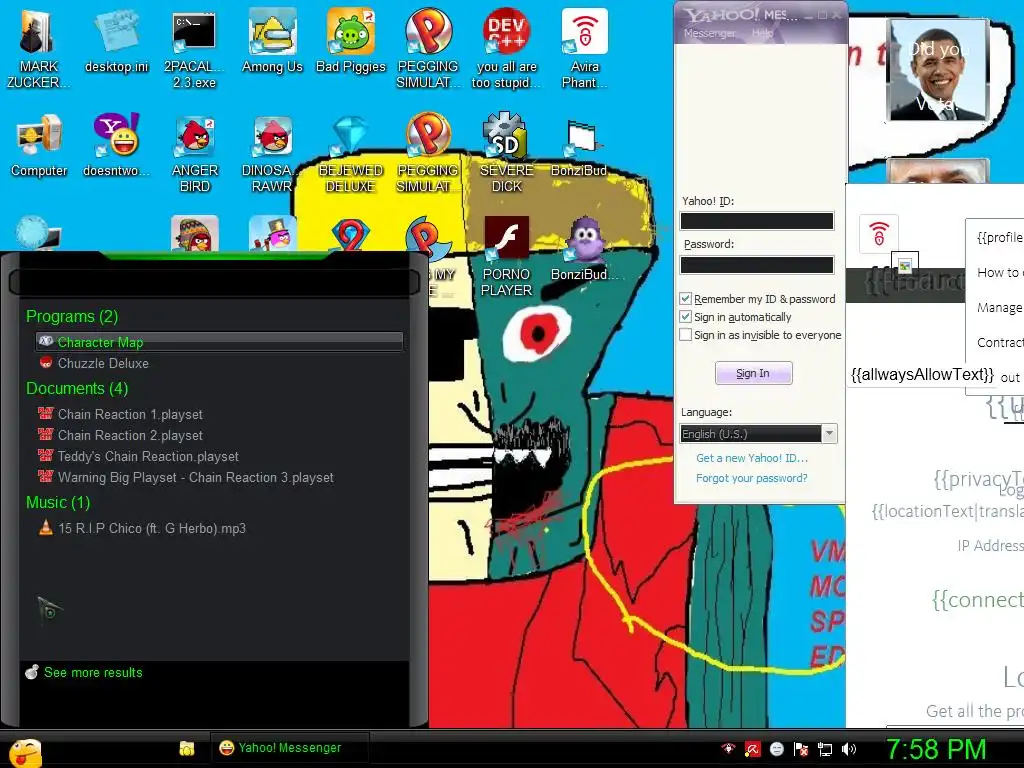Click the Yahoo Messenger face tray icon

776,748
